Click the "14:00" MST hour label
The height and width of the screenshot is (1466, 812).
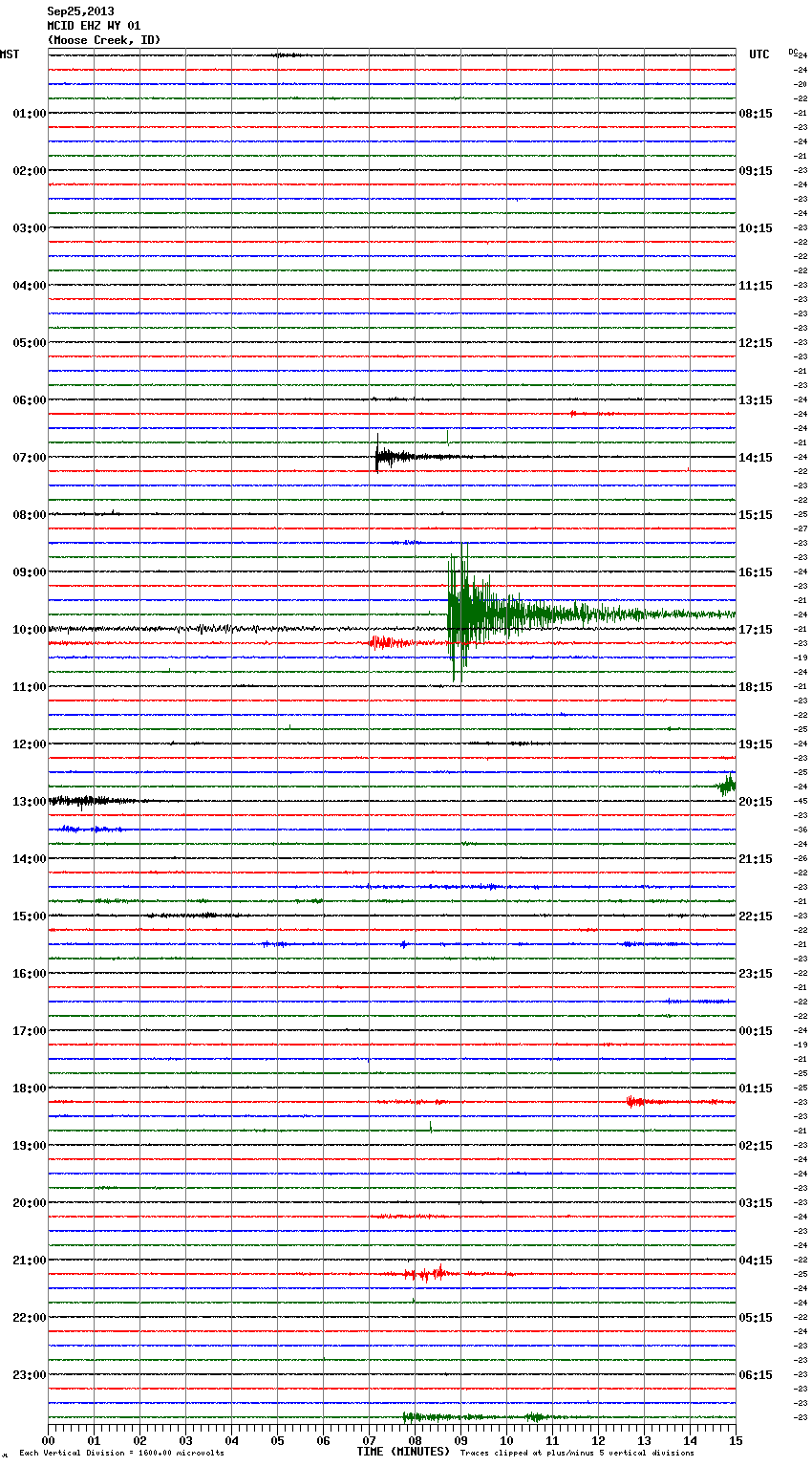pyautogui.click(x=30, y=859)
